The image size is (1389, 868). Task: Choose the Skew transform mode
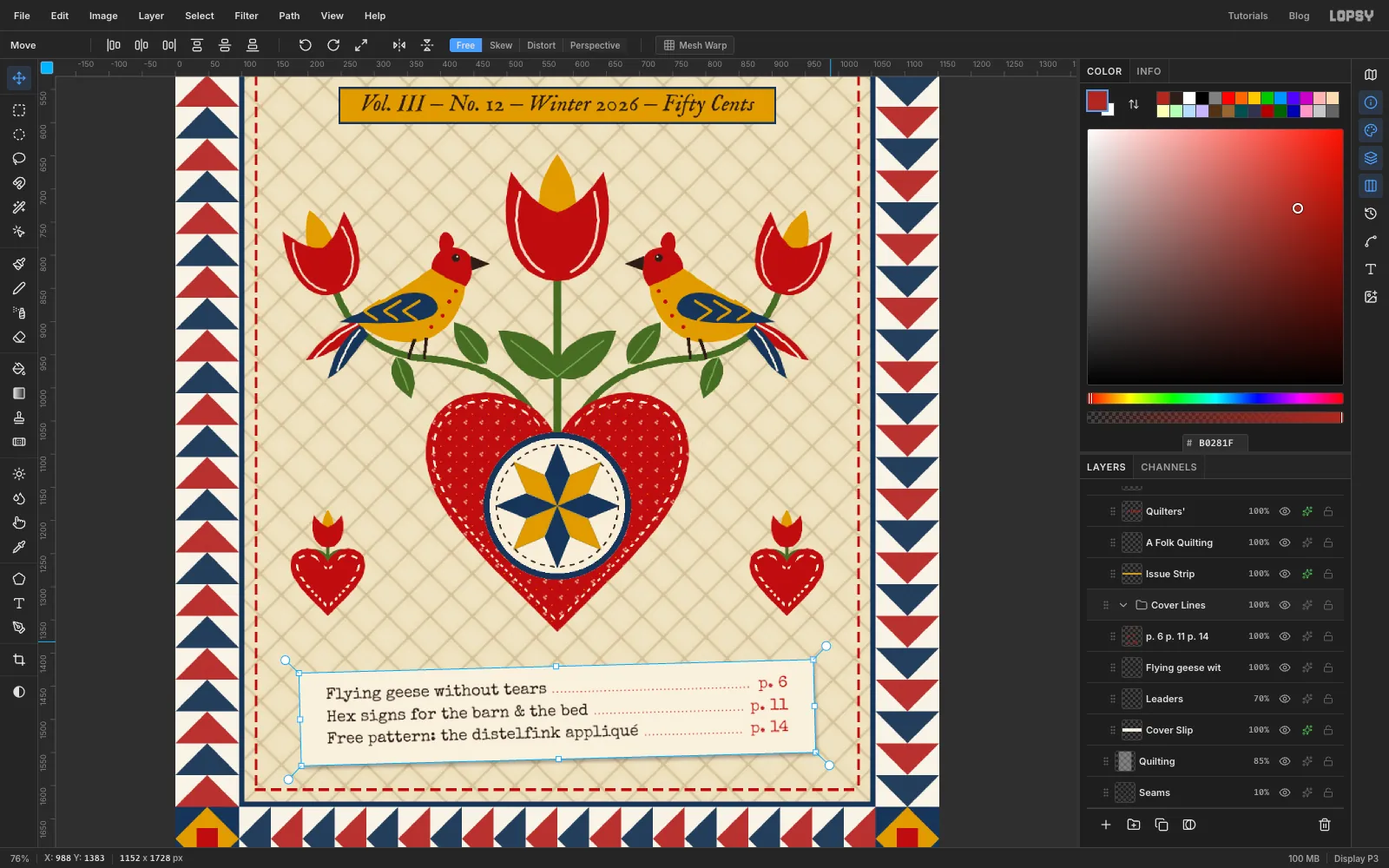click(501, 45)
